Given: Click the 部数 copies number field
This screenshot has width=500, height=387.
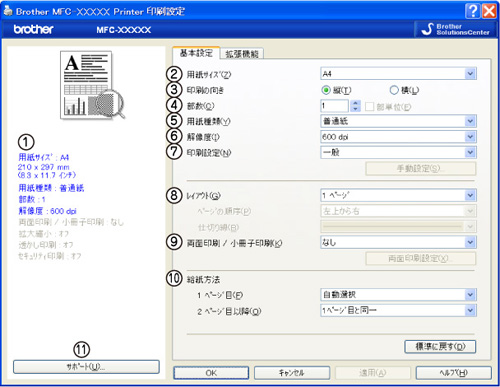Looking at the screenshot, I should (334, 106).
